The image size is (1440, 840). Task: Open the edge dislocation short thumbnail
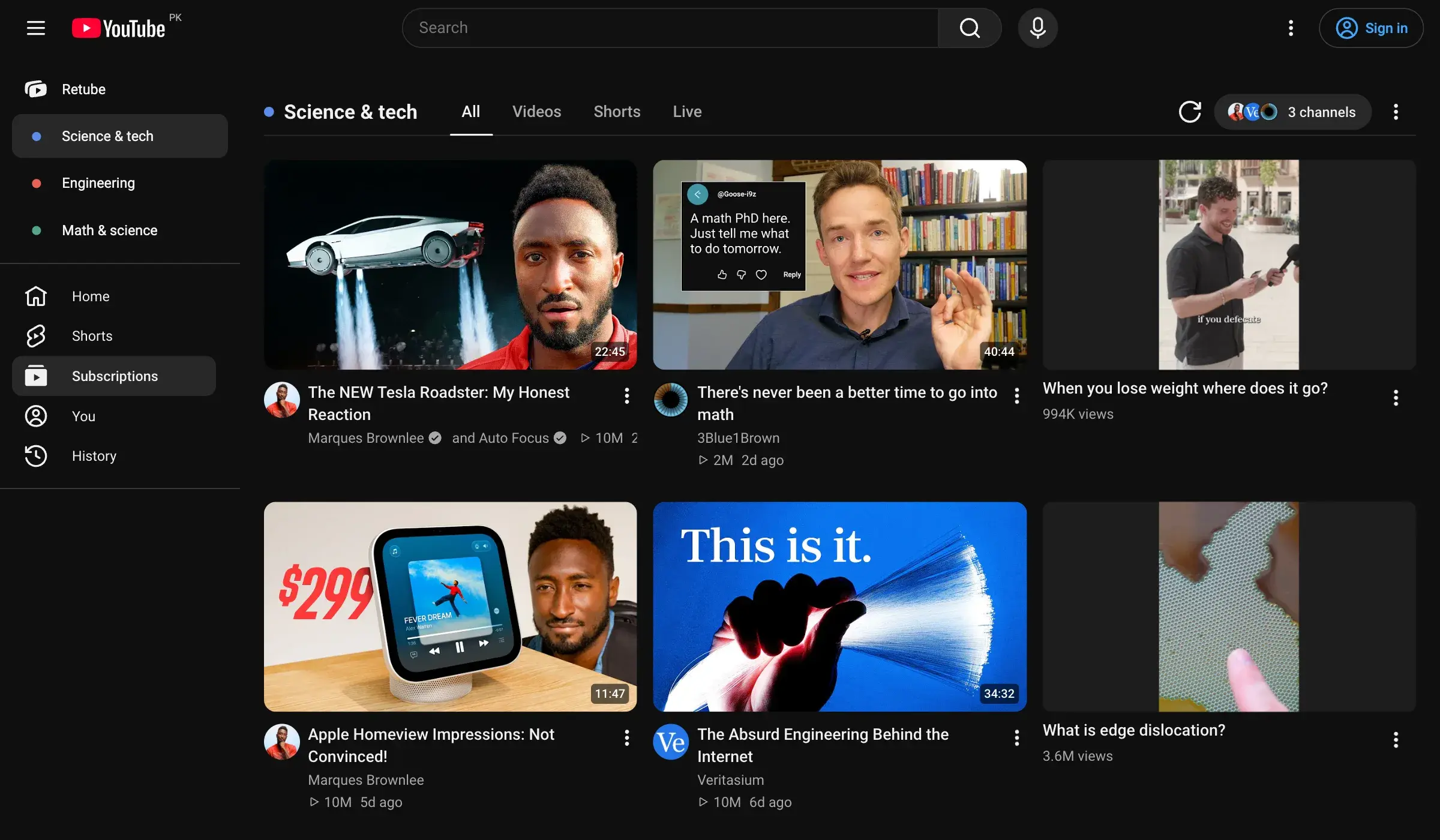coord(1229,607)
